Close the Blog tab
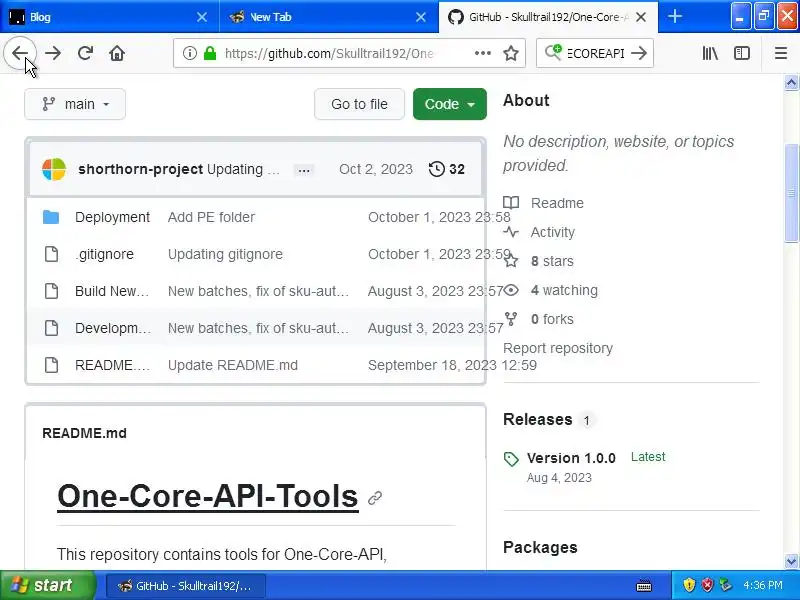800x600 pixels. (x=202, y=17)
